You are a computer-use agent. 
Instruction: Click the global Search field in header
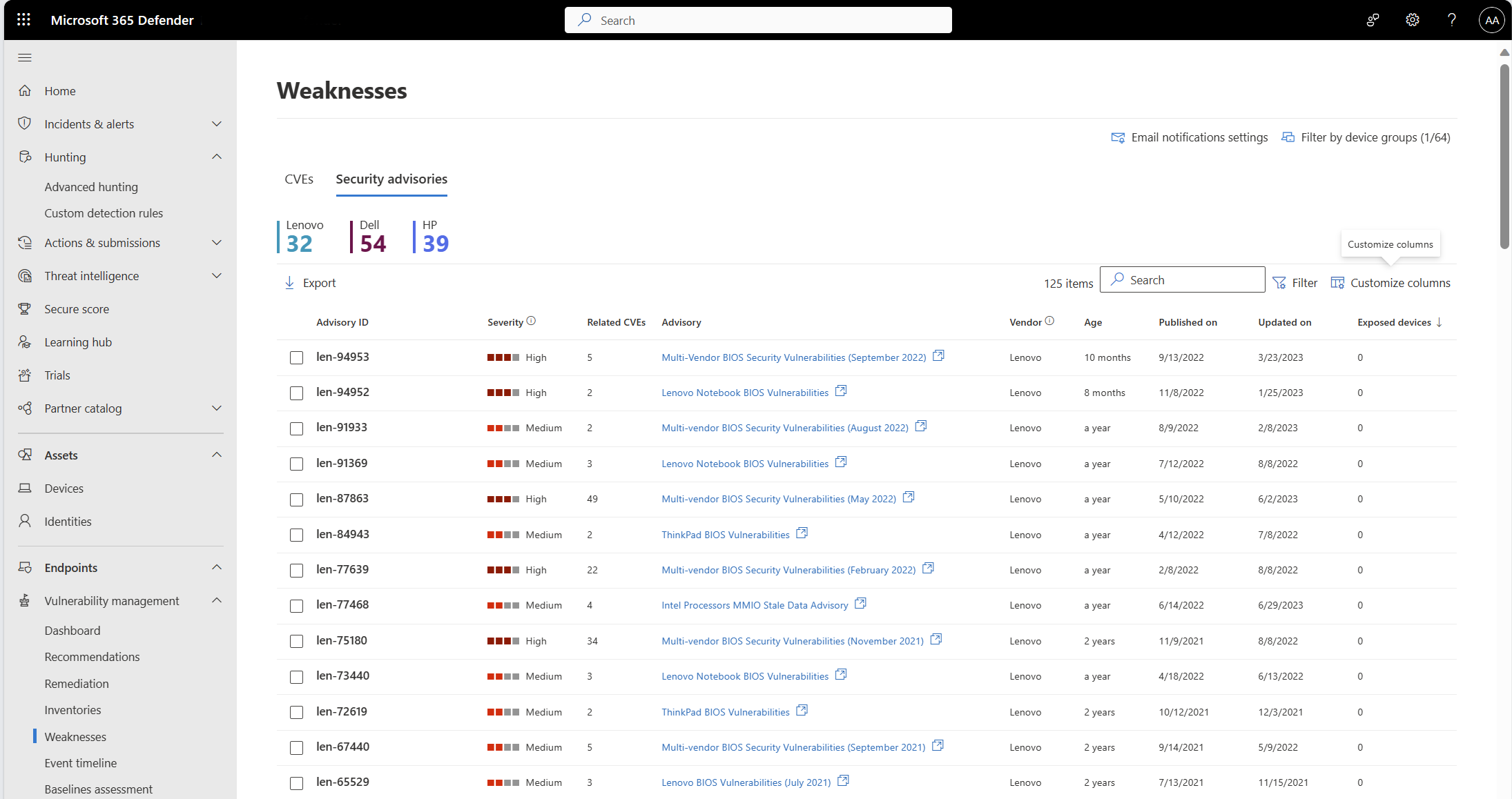tap(758, 20)
